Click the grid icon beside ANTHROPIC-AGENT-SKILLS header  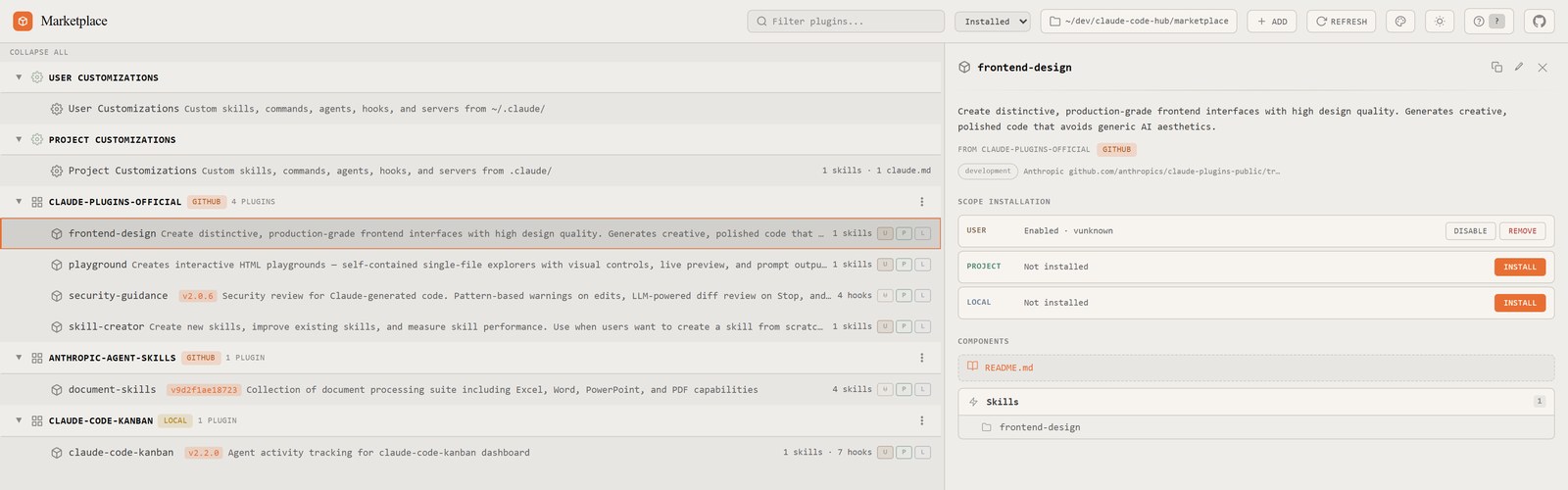[x=37, y=358]
